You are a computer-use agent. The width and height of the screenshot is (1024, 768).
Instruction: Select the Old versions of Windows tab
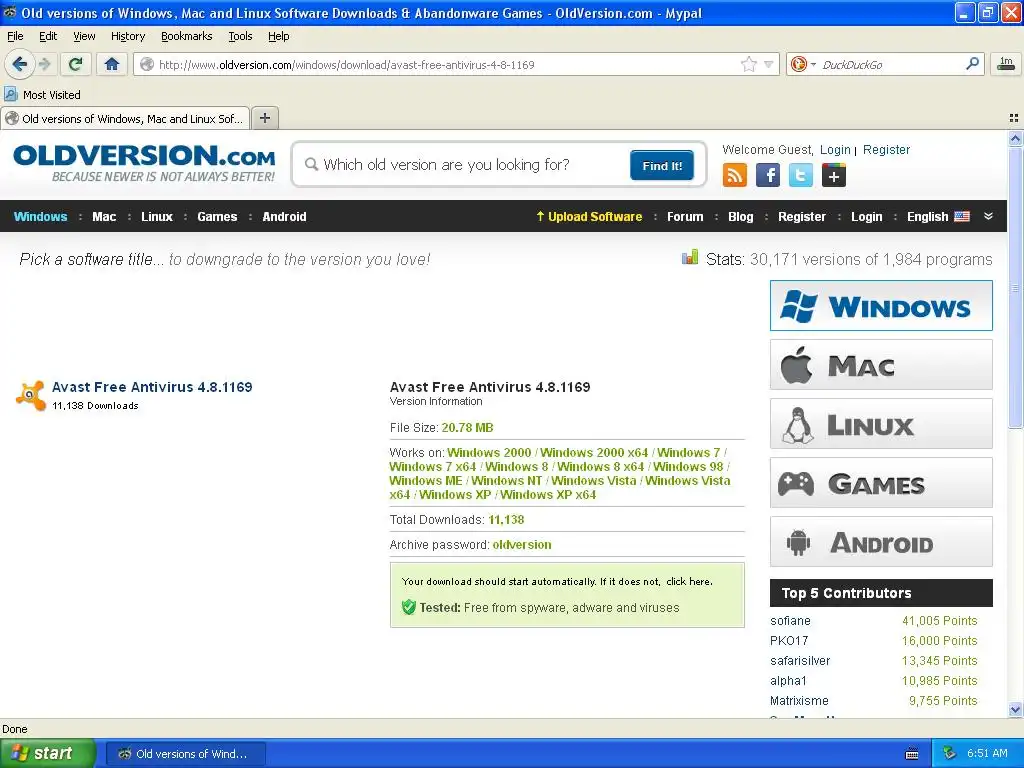tap(125, 118)
